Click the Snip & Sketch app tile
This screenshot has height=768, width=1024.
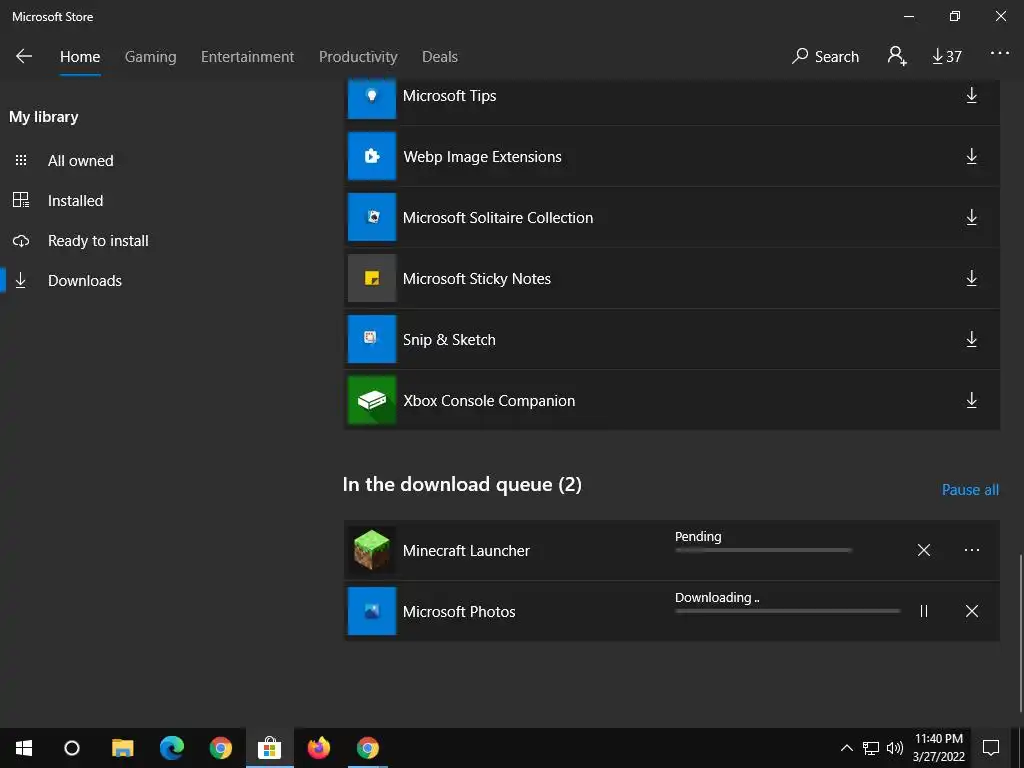click(x=372, y=339)
